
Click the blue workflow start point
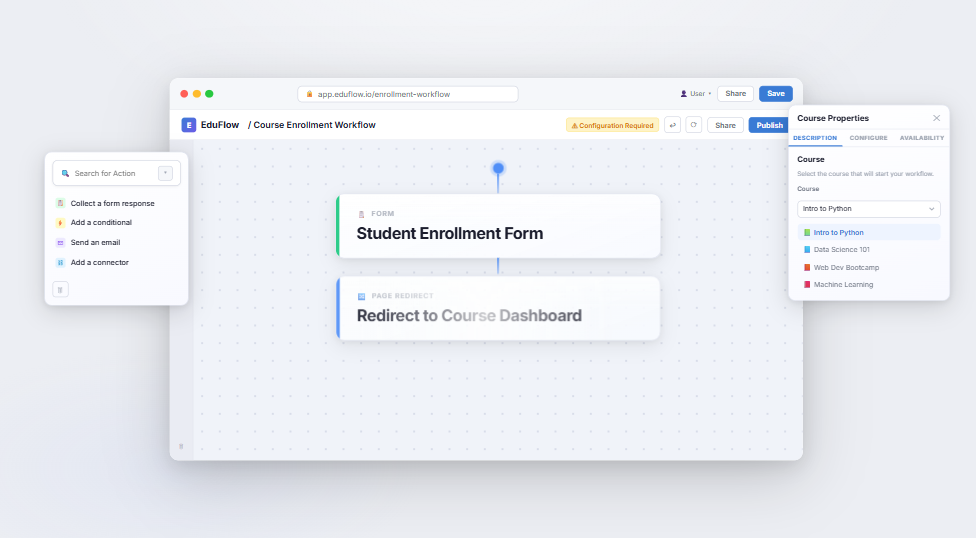pos(498,168)
